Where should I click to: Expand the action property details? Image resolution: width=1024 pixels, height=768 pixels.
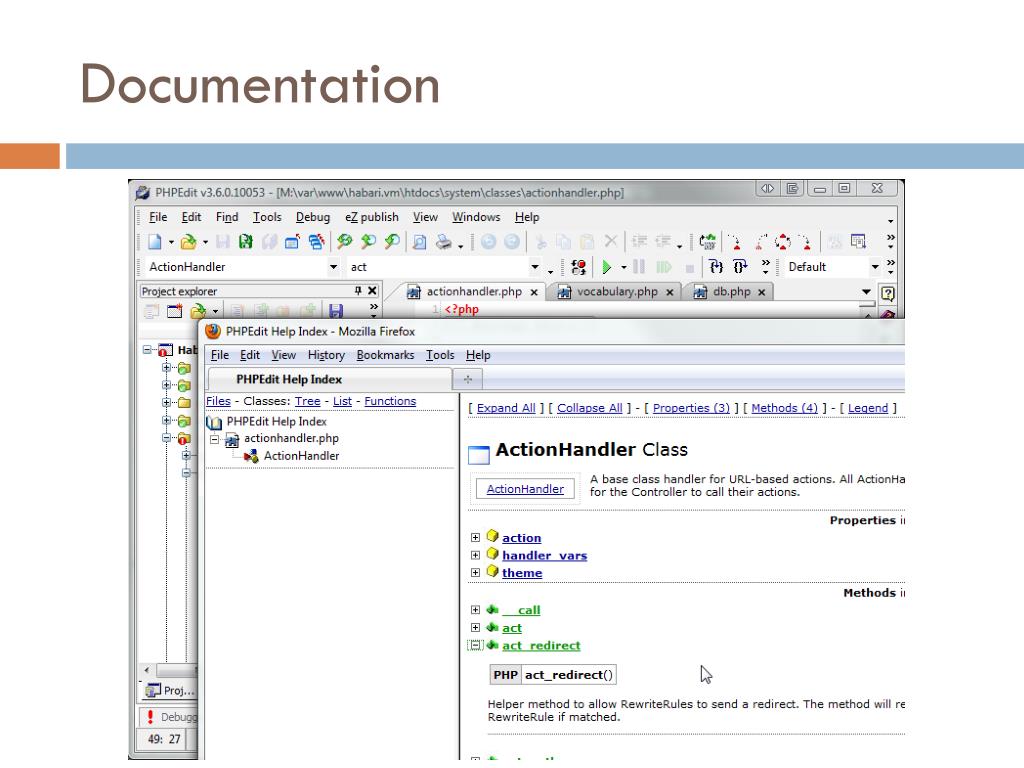pyautogui.click(x=475, y=537)
